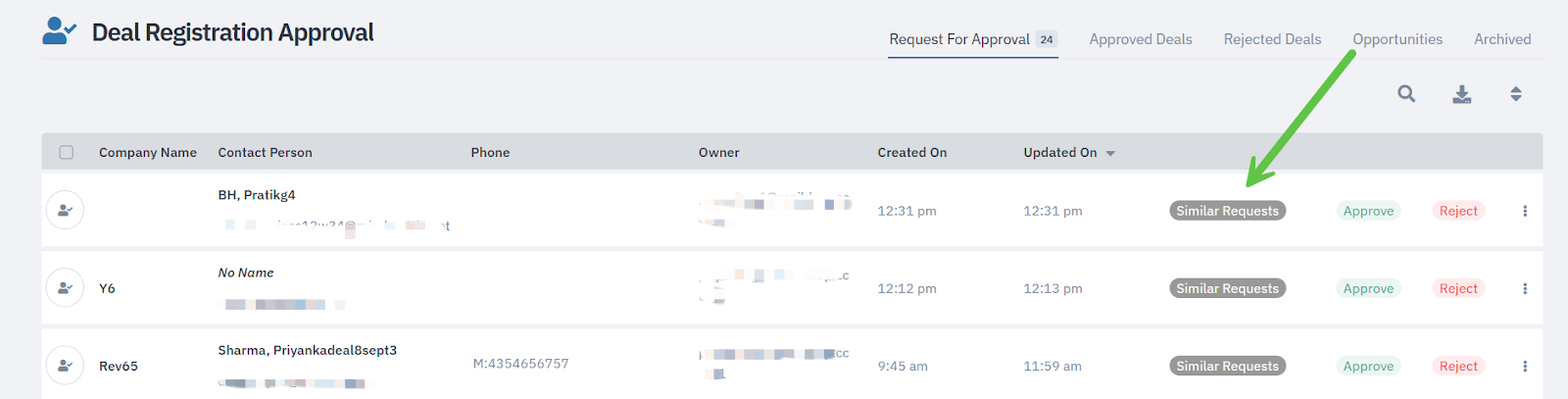Click Similar Requests for BH, Pratikg4

[1227, 211]
